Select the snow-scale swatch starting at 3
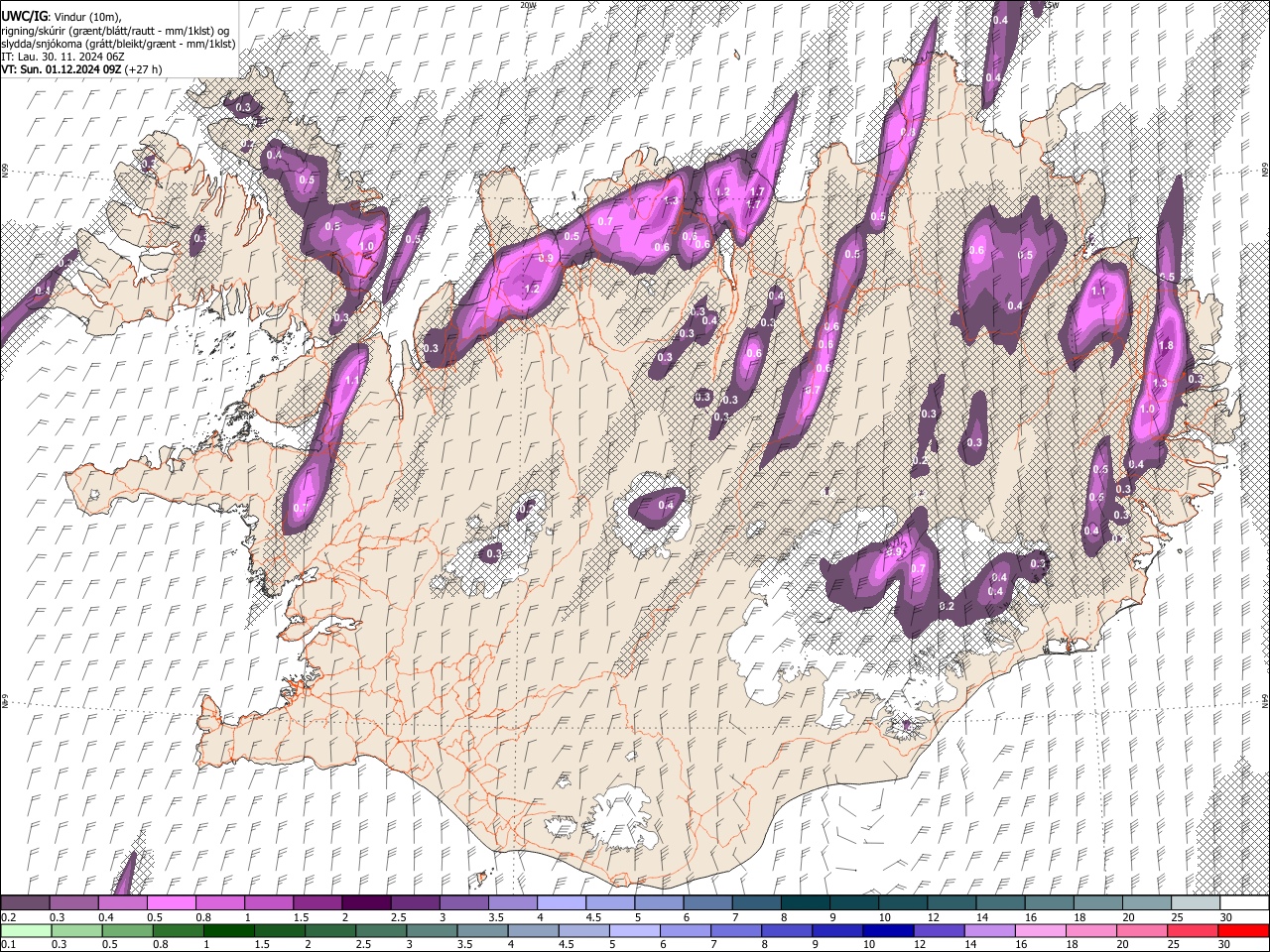 tap(463, 903)
